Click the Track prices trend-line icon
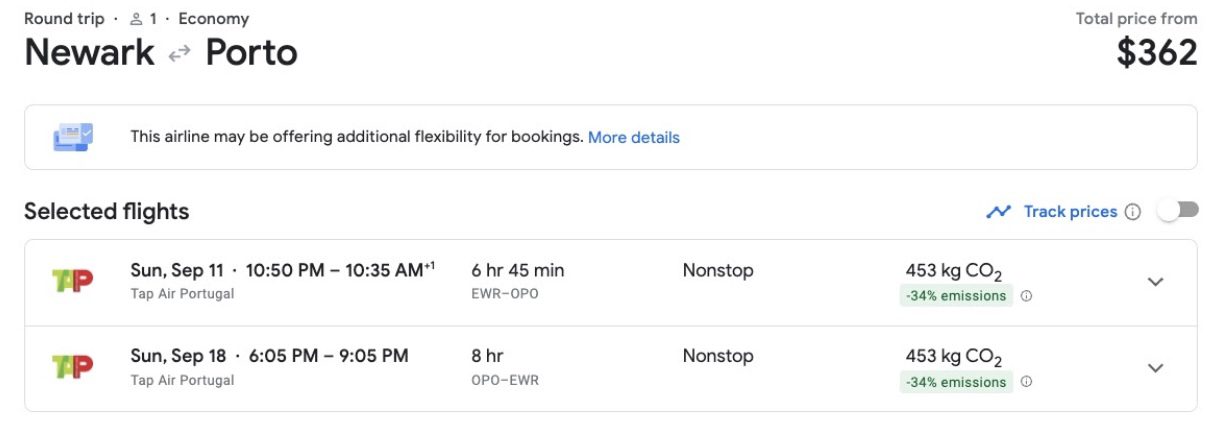Viewport: 1218px width, 432px height. (998, 212)
